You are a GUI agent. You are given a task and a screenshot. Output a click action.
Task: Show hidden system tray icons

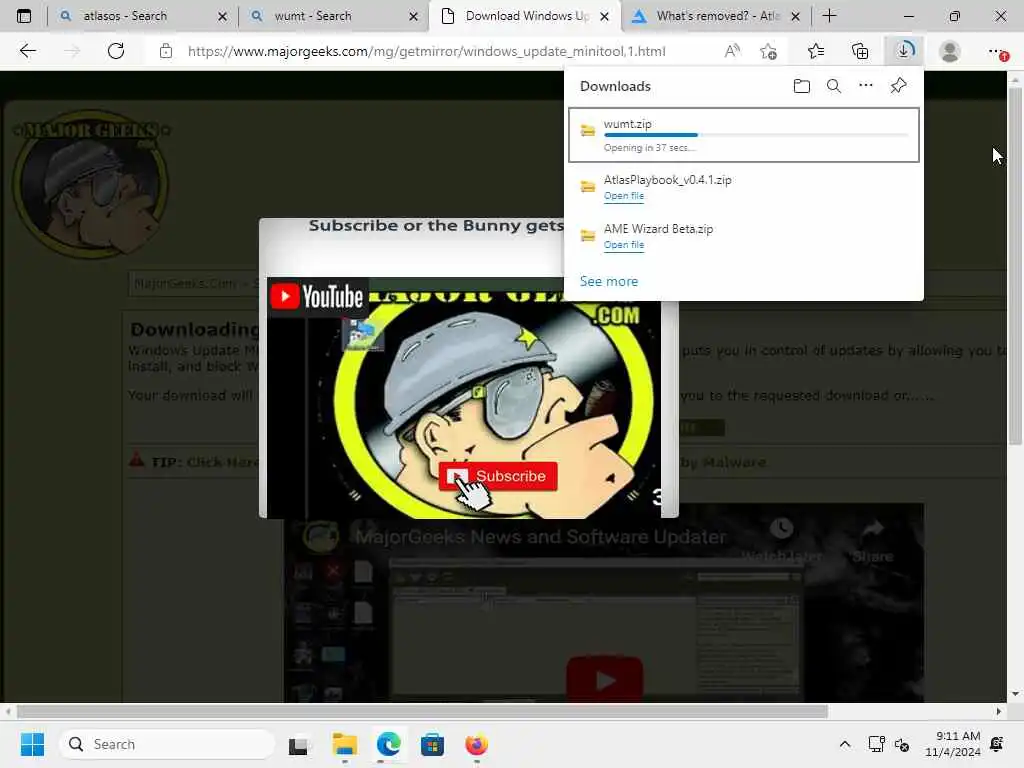844,744
